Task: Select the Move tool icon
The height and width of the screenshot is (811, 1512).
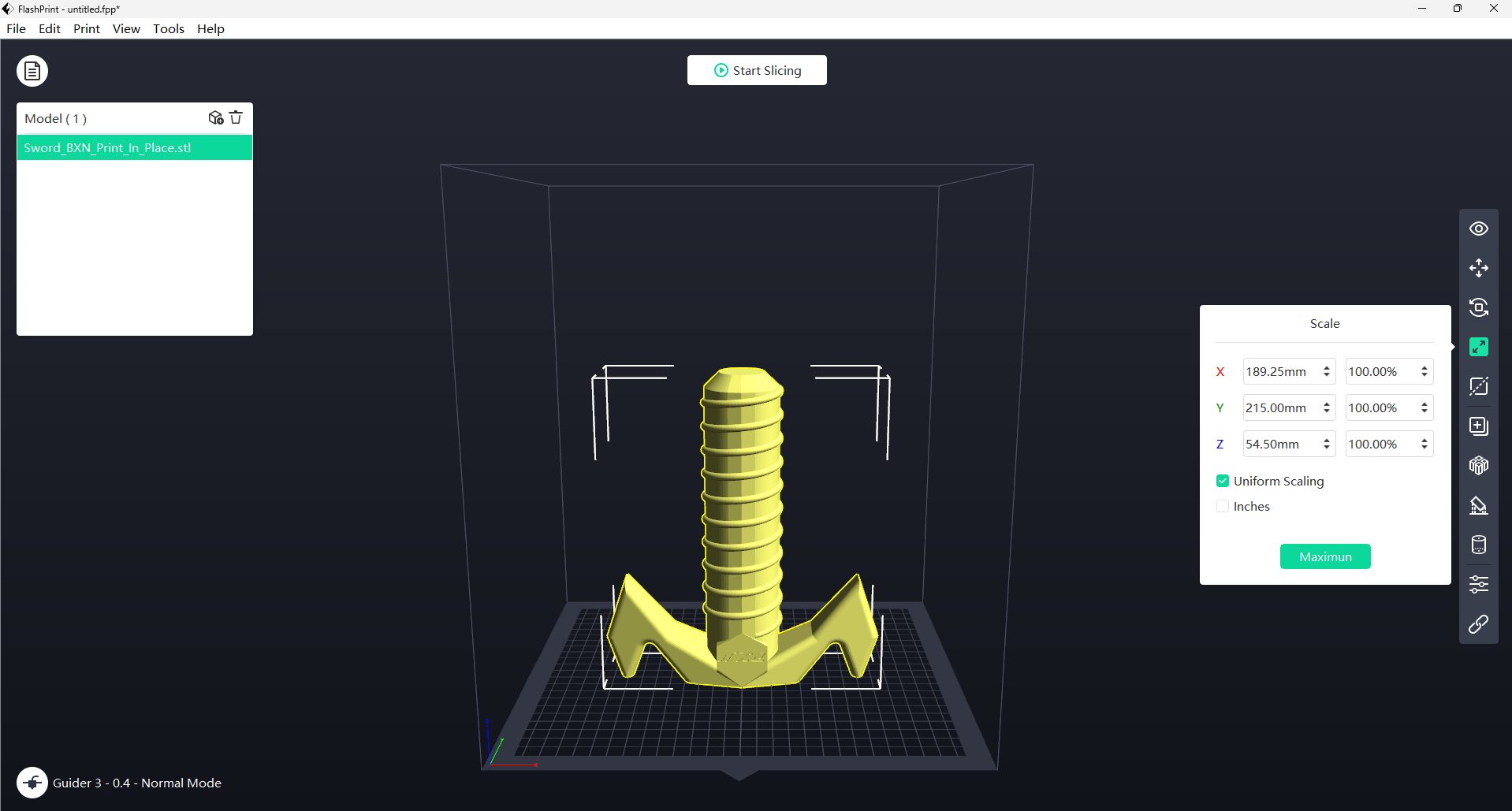Action: click(1478, 268)
